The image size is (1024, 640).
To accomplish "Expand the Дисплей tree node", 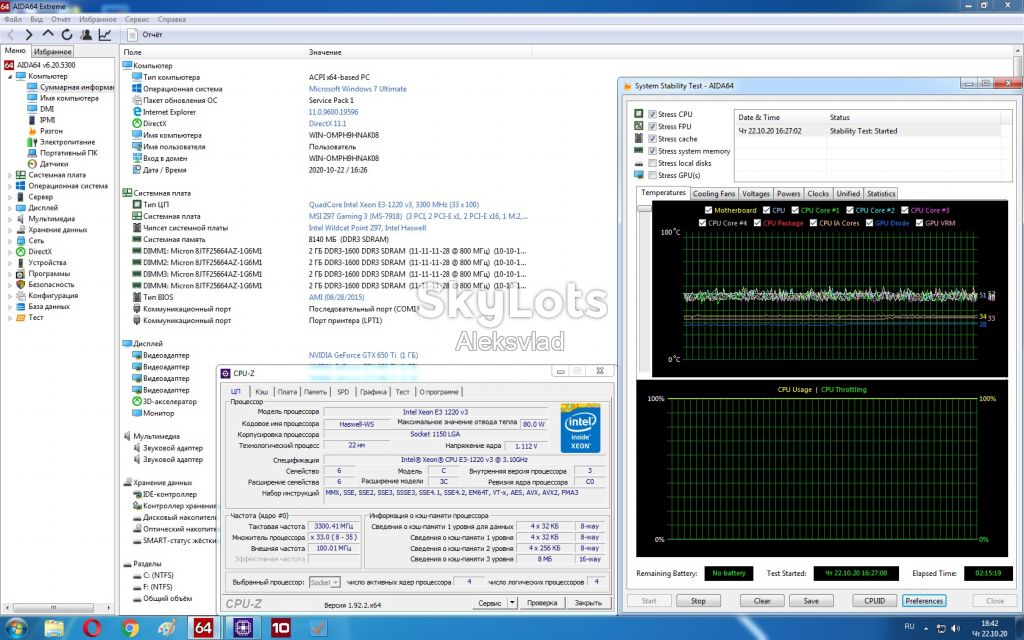I will (10, 208).
